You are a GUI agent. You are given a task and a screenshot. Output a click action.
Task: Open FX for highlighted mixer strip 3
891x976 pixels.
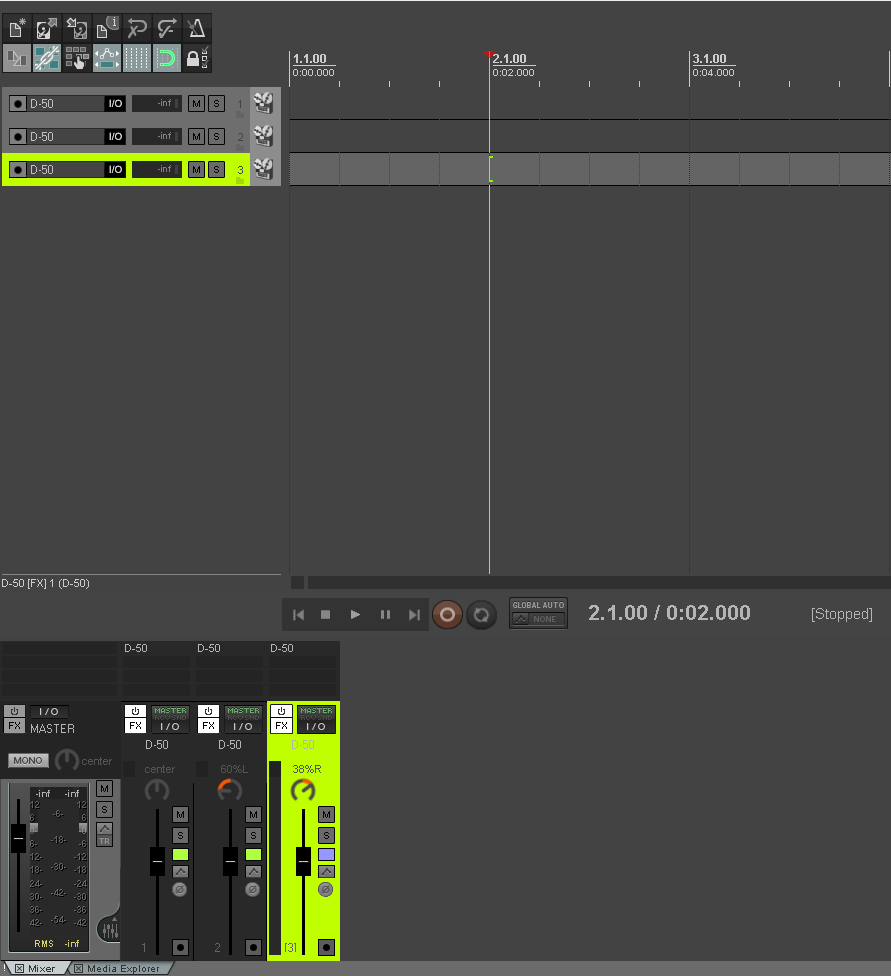(x=281, y=726)
